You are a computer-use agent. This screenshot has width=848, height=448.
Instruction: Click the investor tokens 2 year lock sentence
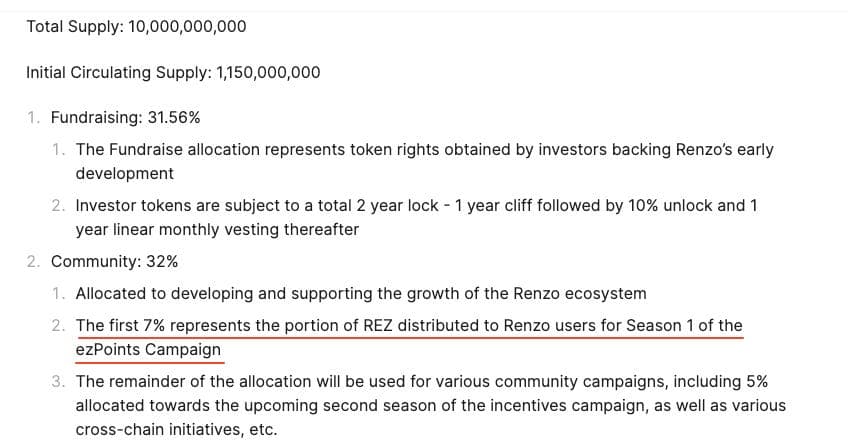(x=416, y=218)
